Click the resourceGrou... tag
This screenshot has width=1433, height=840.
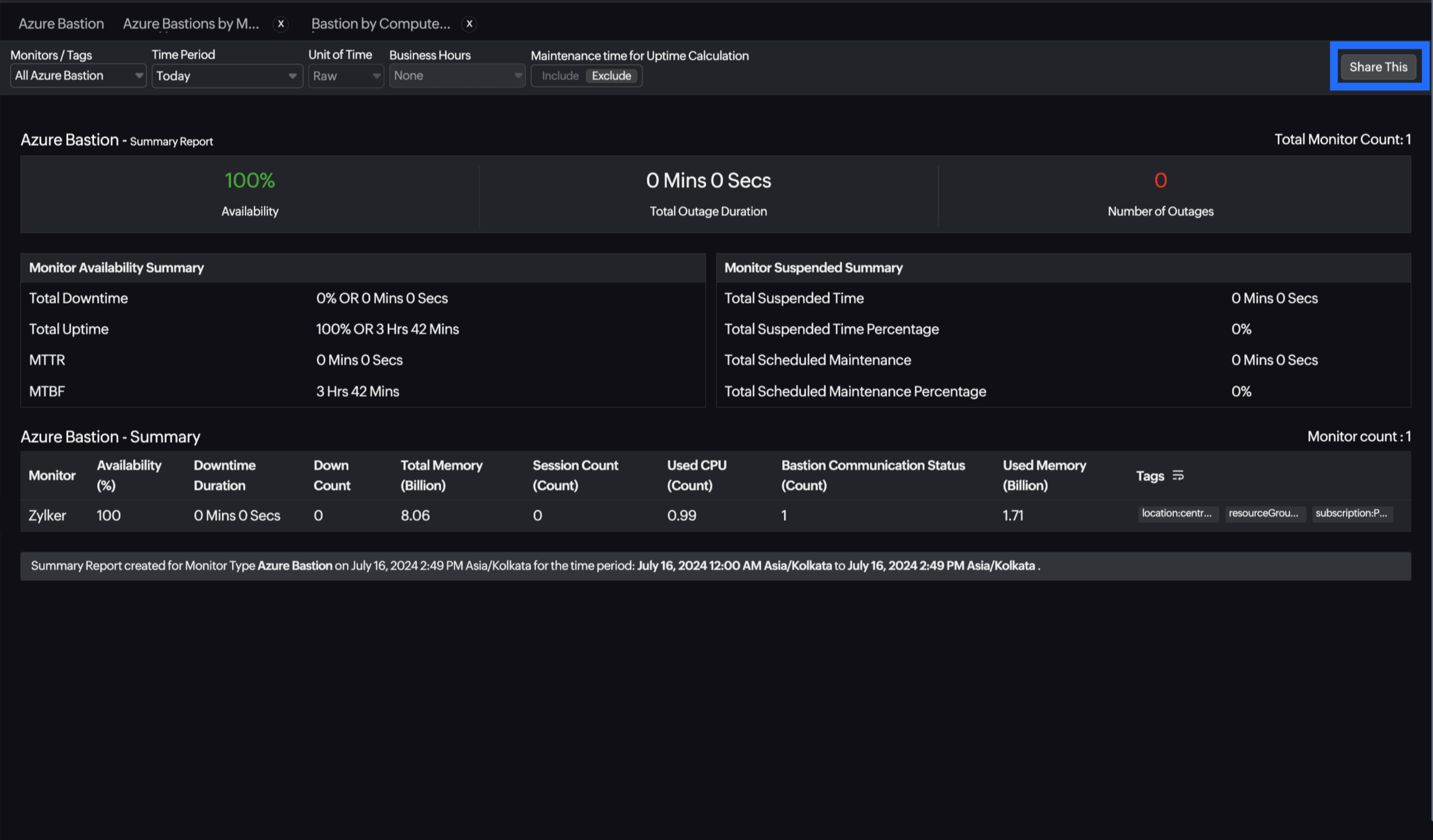point(1263,513)
